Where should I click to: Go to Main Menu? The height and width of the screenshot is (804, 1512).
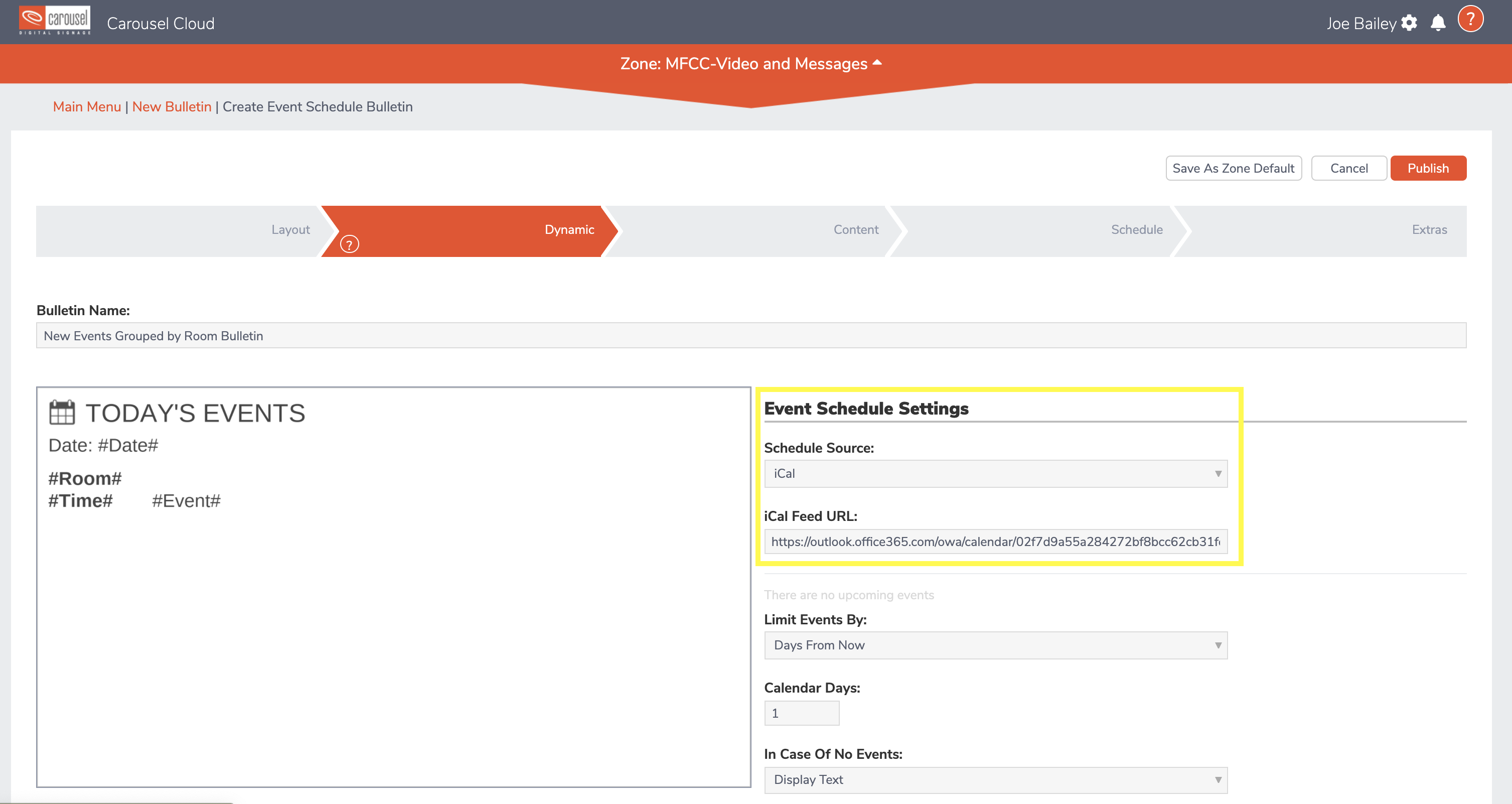tap(86, 106)
